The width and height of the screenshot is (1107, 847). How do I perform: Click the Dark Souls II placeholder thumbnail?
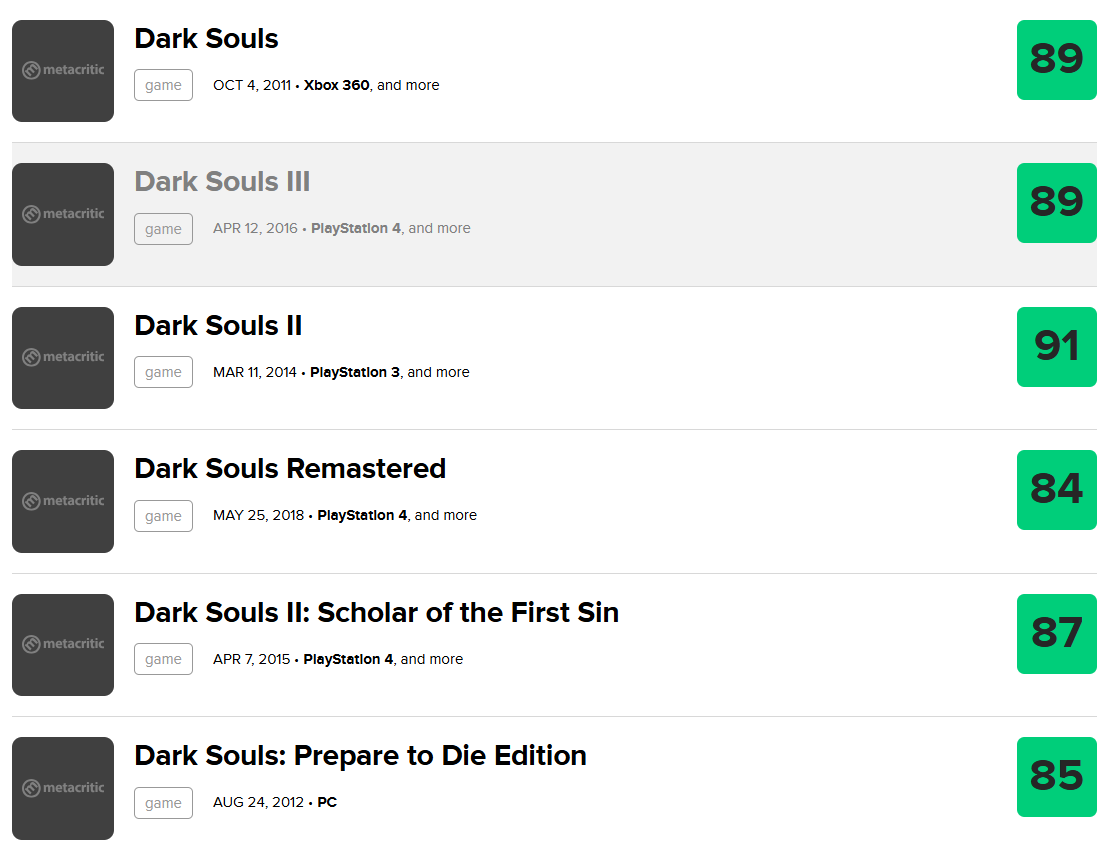click(x=63, y=358)
